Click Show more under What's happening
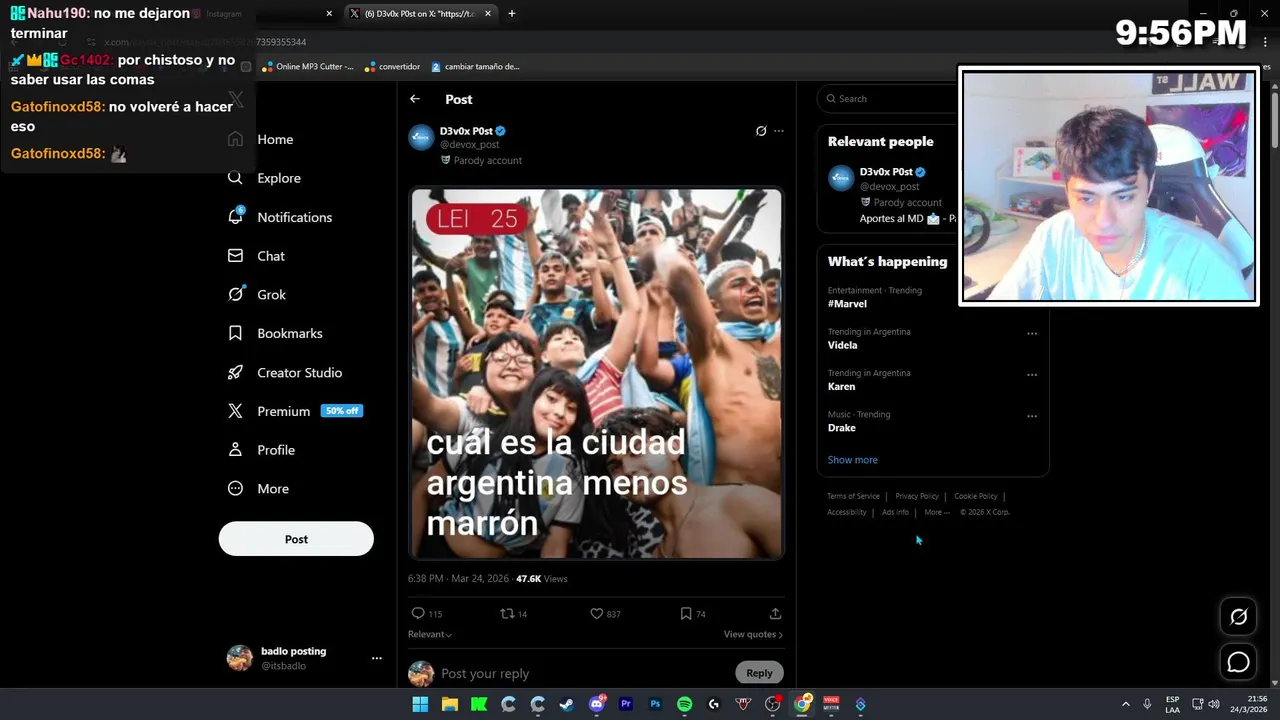The height and width of the screenshot is (720, 1280). [852, 460]
